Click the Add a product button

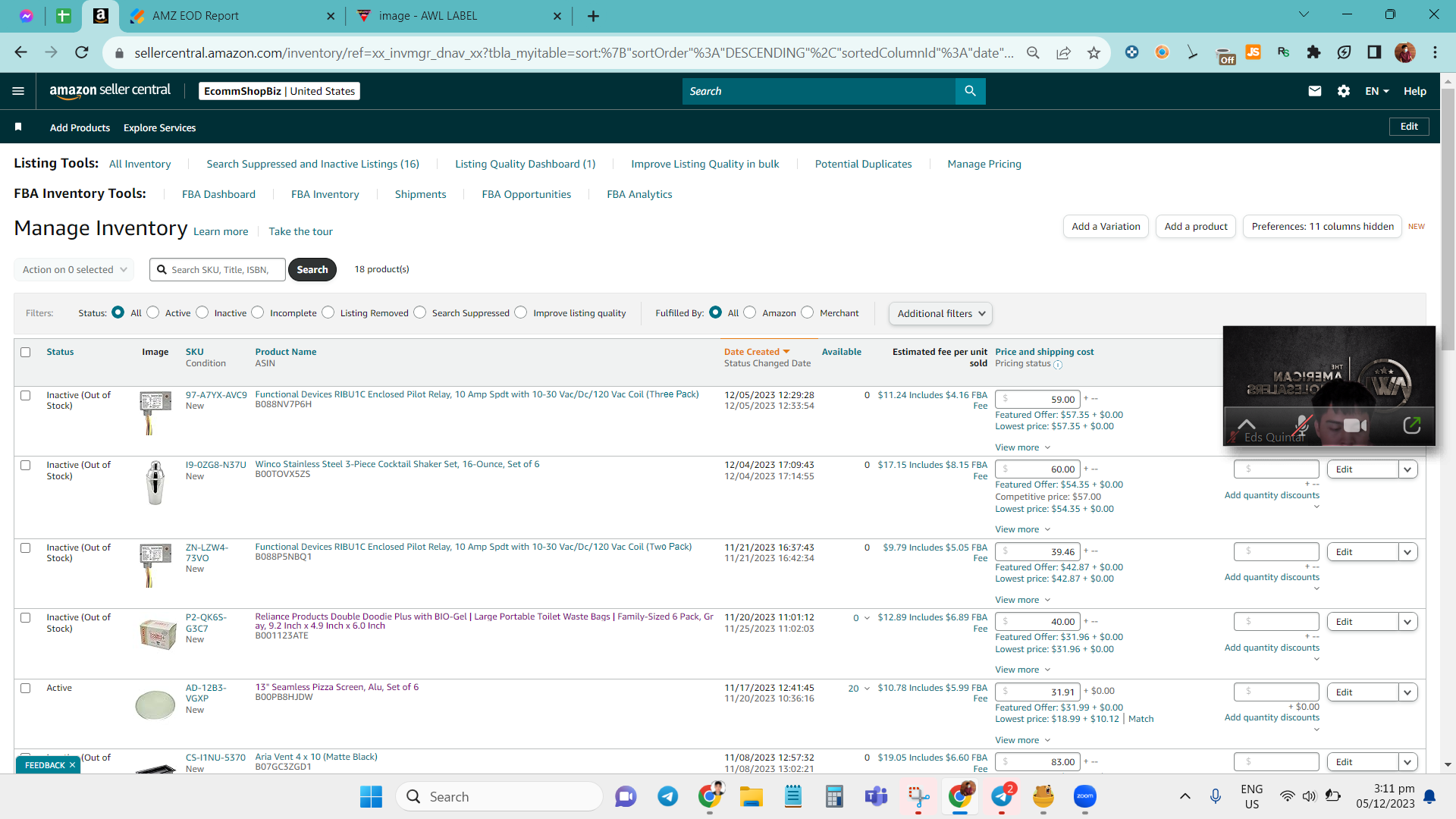pyautogui.click(x=1196, y=226)
